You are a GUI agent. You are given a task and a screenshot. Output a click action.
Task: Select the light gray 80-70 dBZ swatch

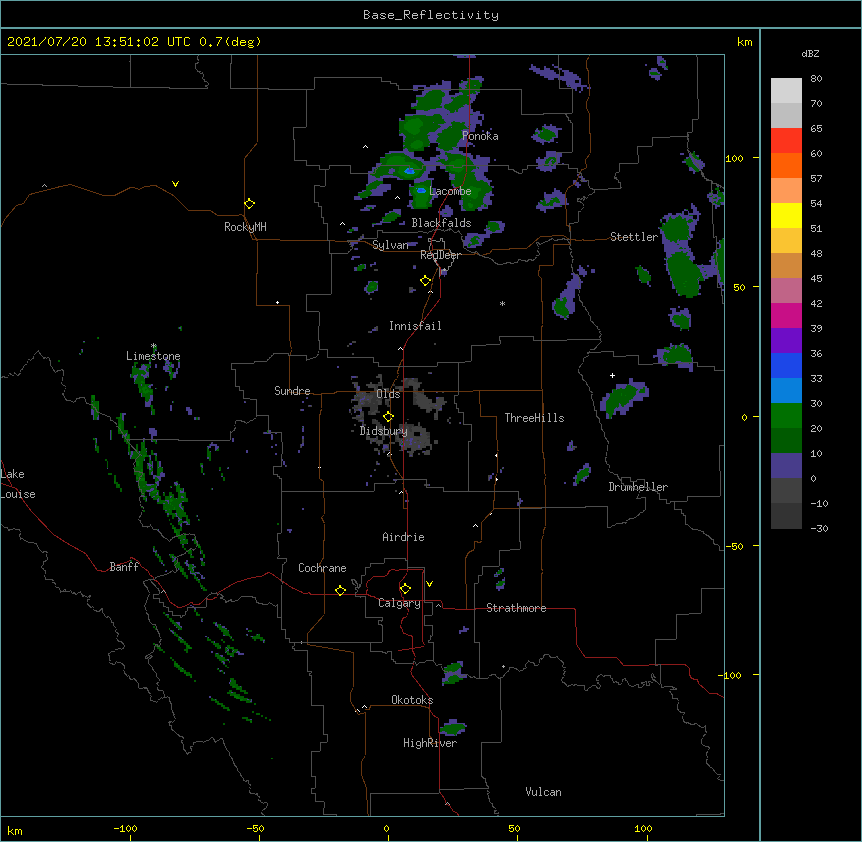pyautogui.click(x=786, y=91)
